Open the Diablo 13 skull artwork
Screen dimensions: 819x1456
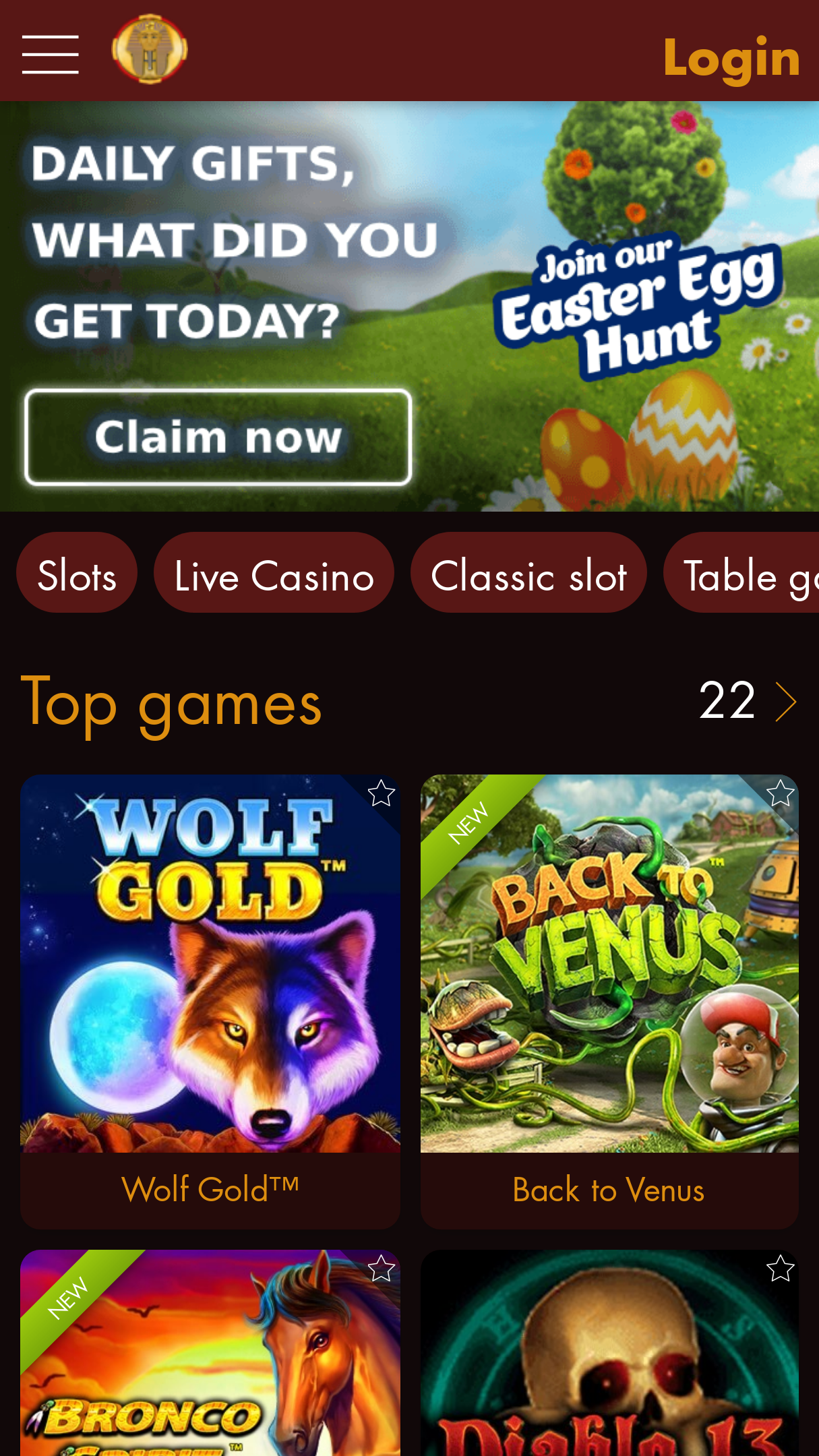point(609,1353)
